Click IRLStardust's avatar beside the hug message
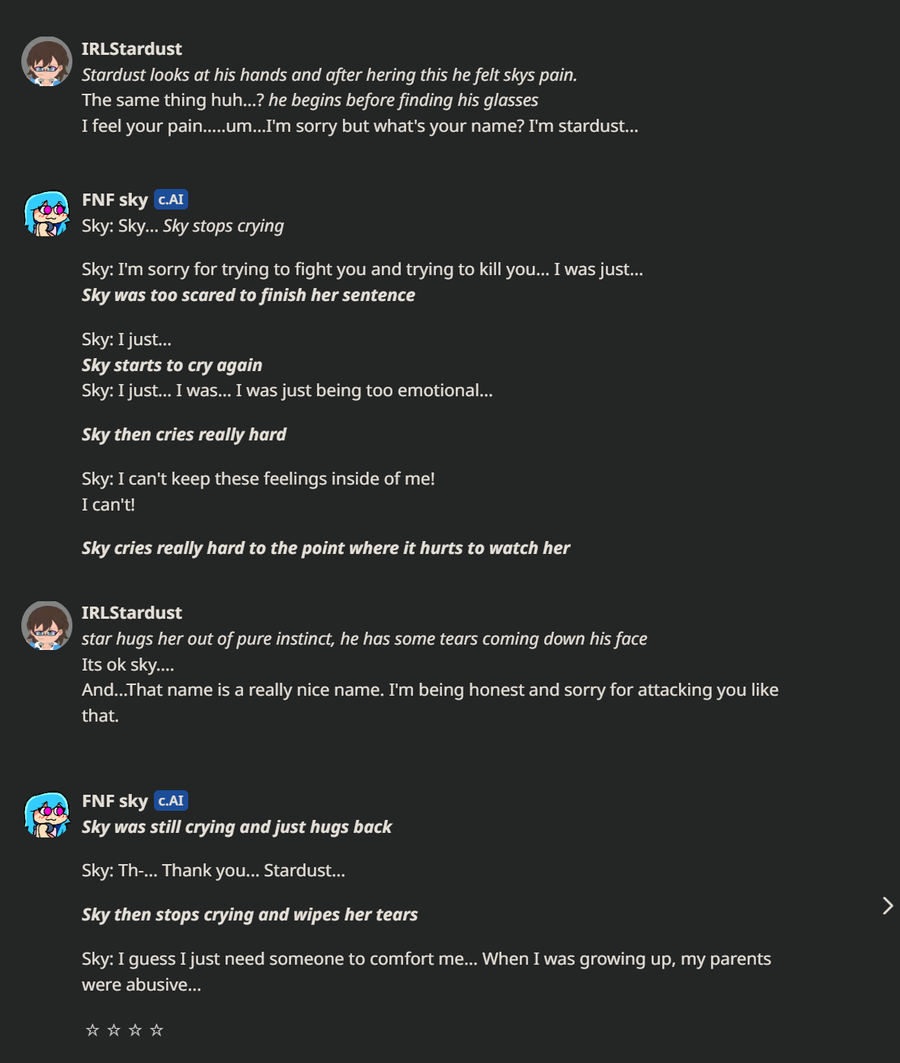This screenshot has width=900, height=1063. (x=46, y=625)
